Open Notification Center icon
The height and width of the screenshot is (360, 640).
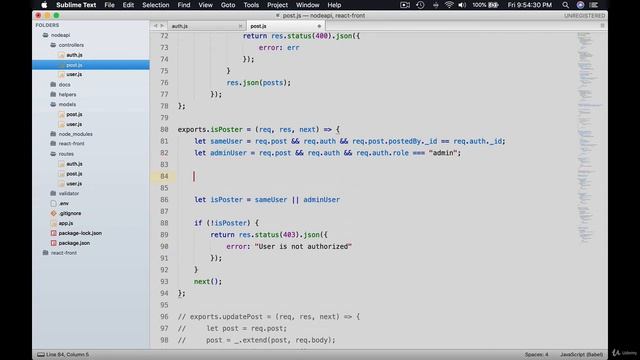pyautogui.click(x=594, y=5)
